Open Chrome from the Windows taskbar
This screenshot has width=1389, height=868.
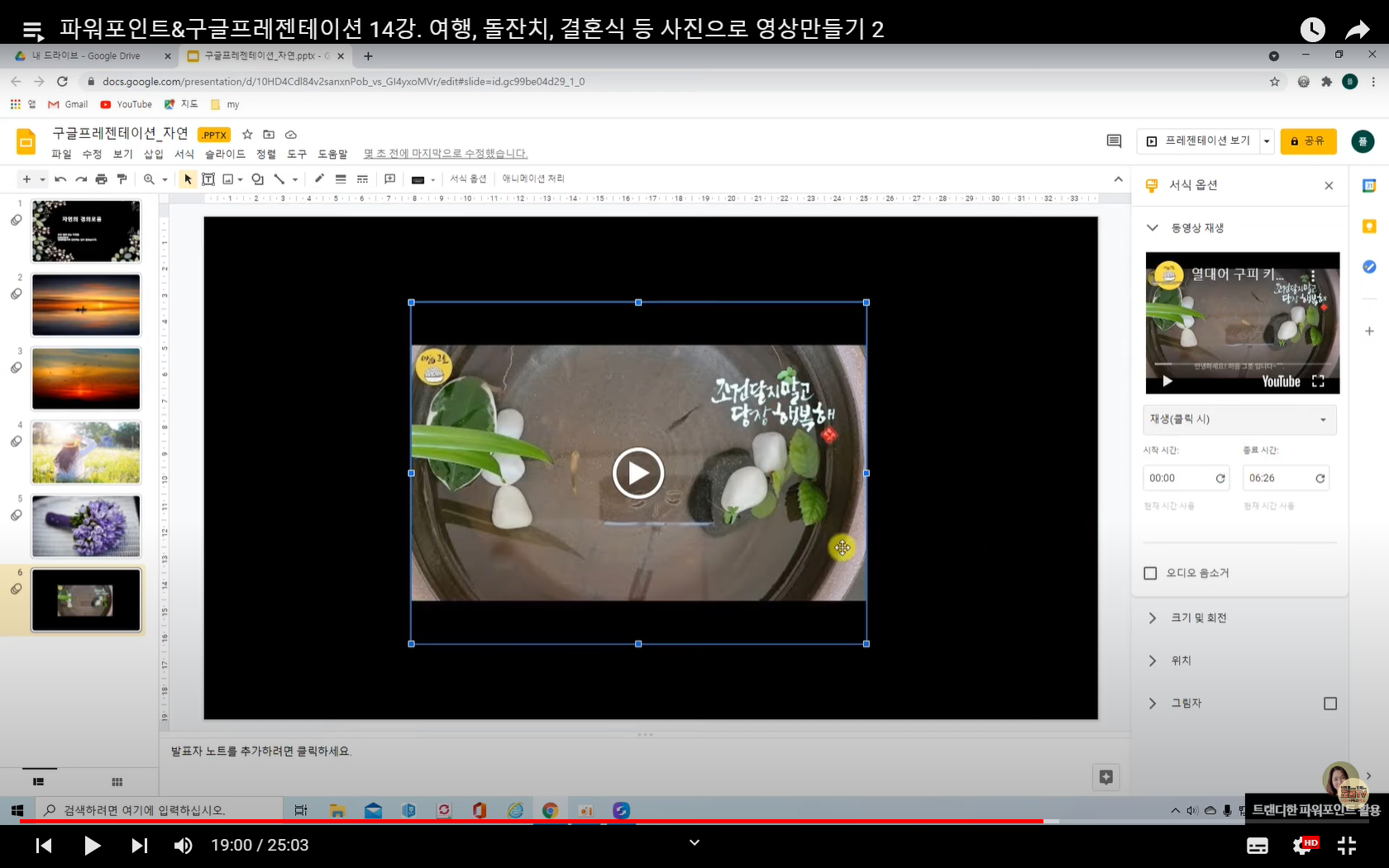(550, 810)
